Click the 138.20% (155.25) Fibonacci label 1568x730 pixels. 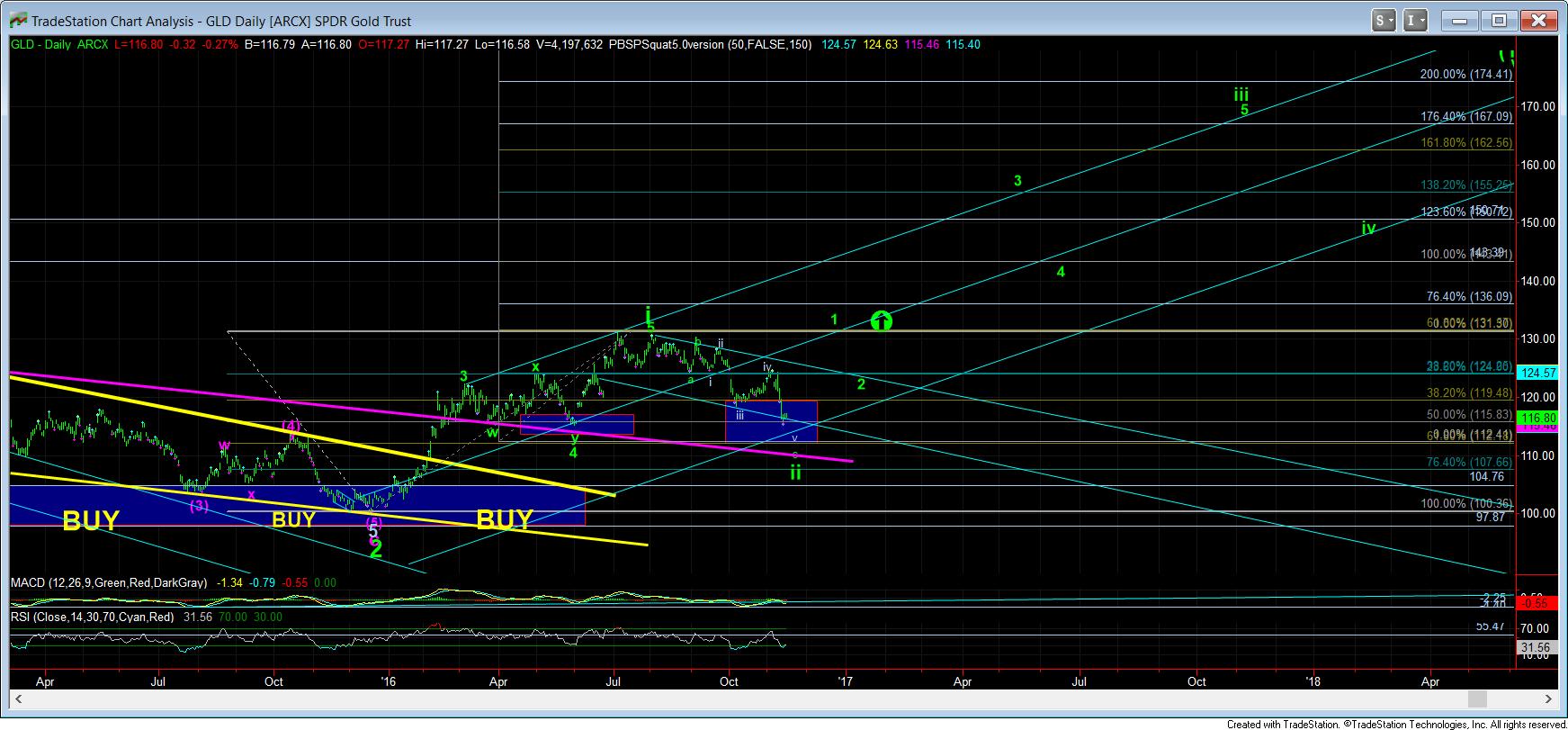(1465, 184)
